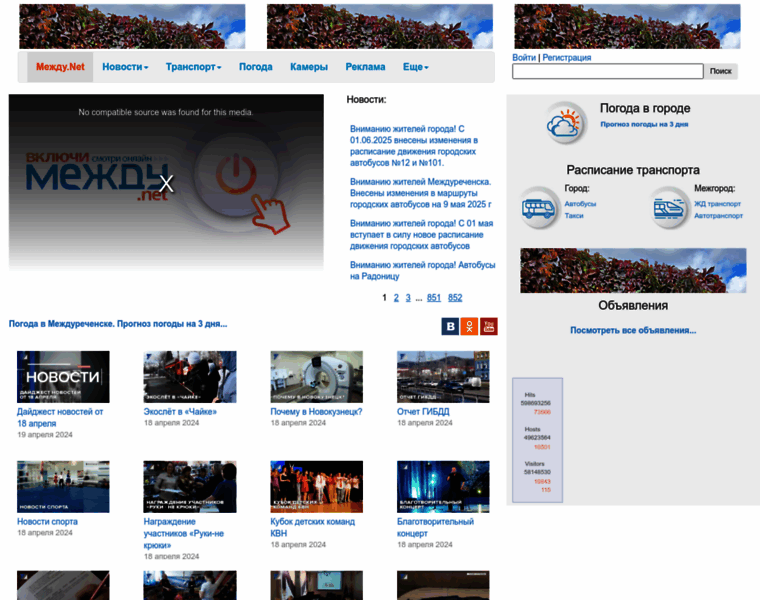Go to news page 2

pos(396,298)
